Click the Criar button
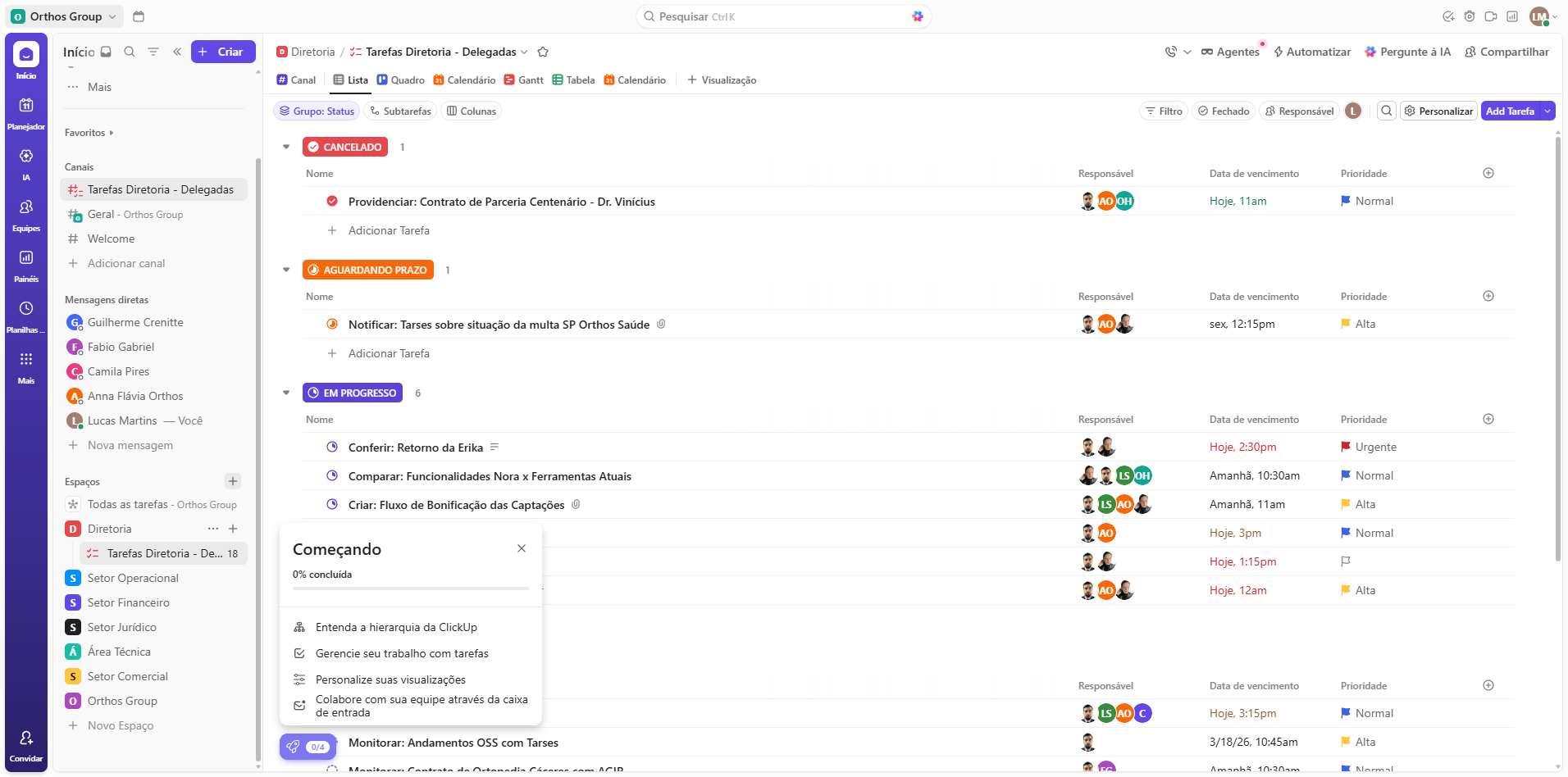This screenshot has height=777, width=1568. click(223, 52)
